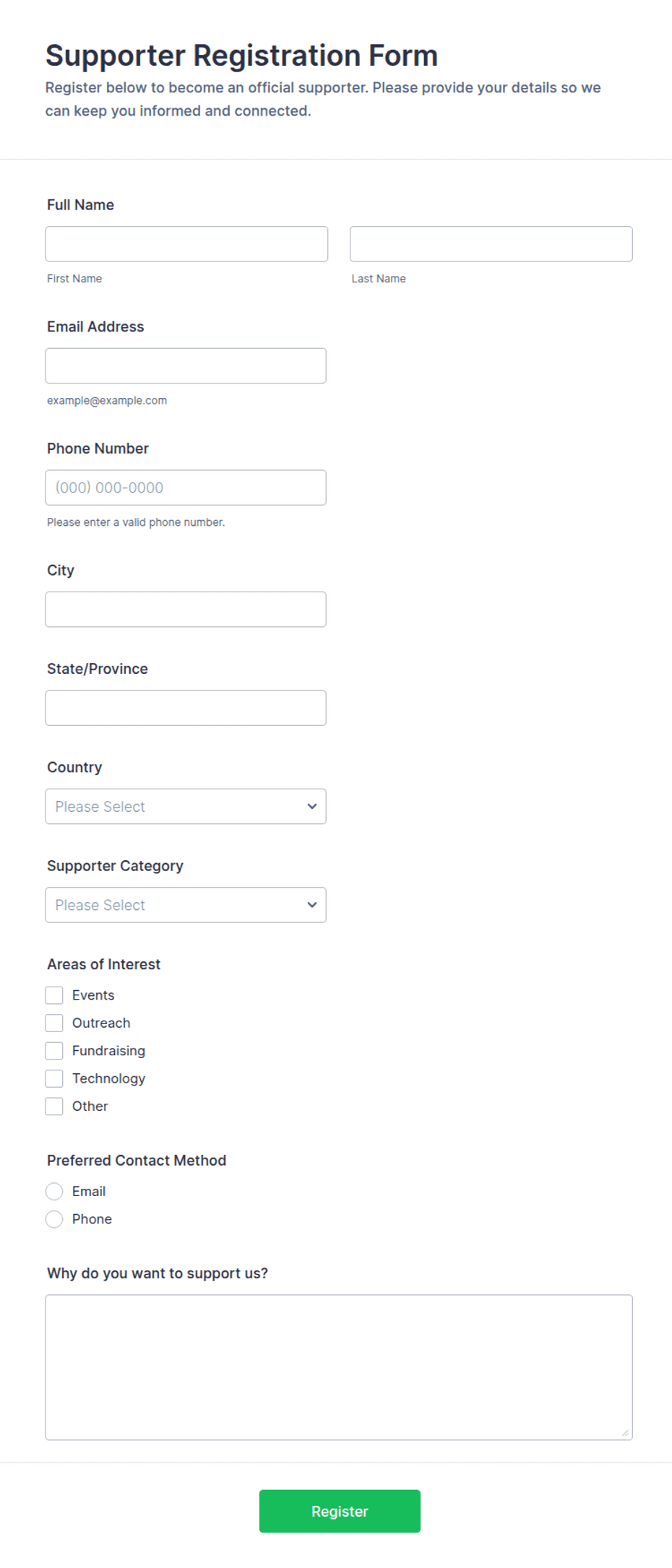
Task: Select Email as preferred contact method
Action: tap(54, 1192)
